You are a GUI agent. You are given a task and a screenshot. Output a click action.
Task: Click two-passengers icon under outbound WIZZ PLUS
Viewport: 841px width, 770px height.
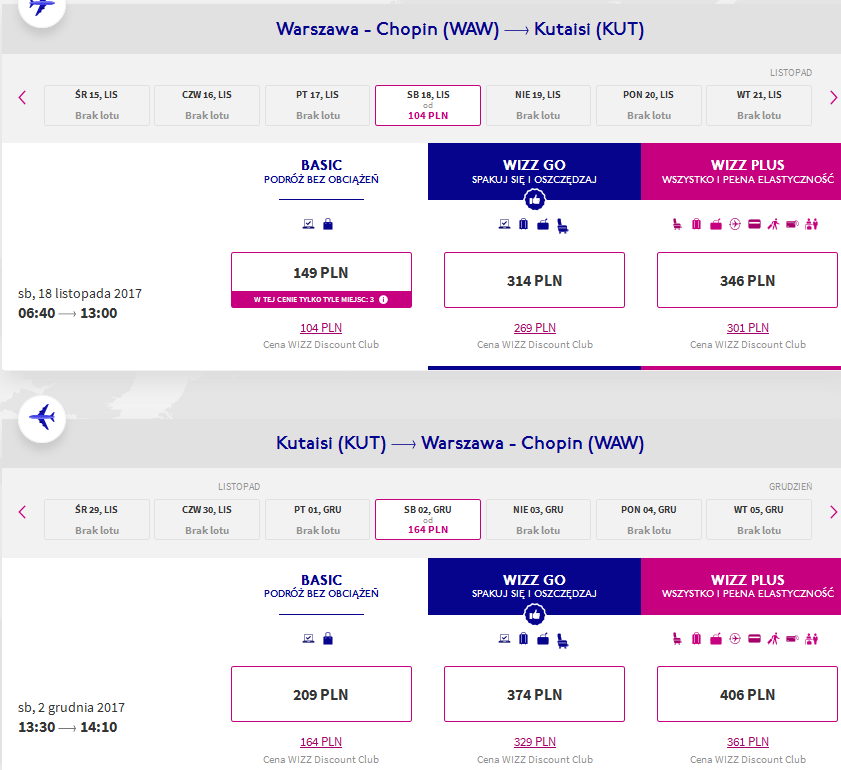[812, 224]
